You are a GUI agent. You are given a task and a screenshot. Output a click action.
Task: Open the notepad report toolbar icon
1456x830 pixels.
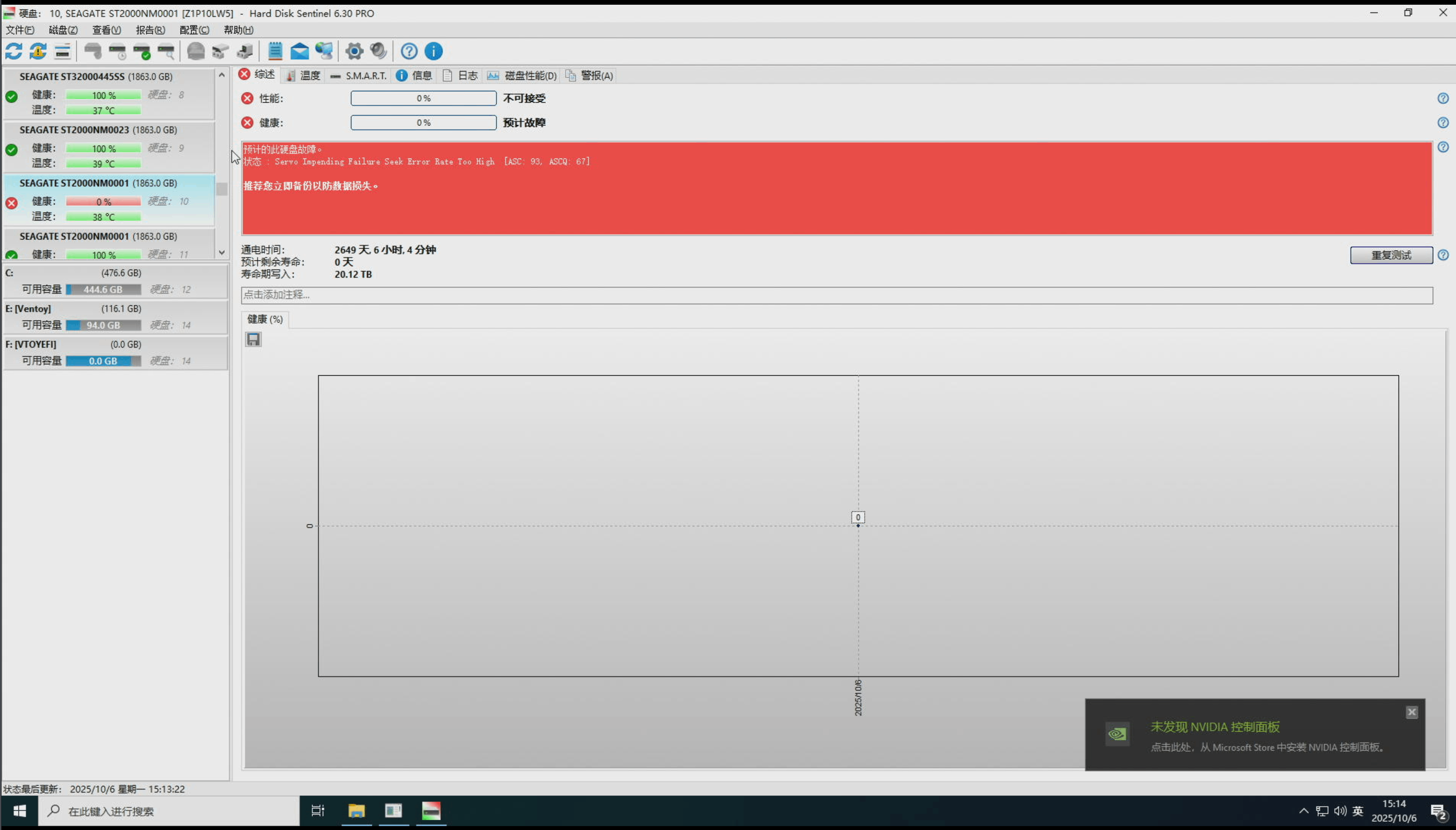pos(275,51)
